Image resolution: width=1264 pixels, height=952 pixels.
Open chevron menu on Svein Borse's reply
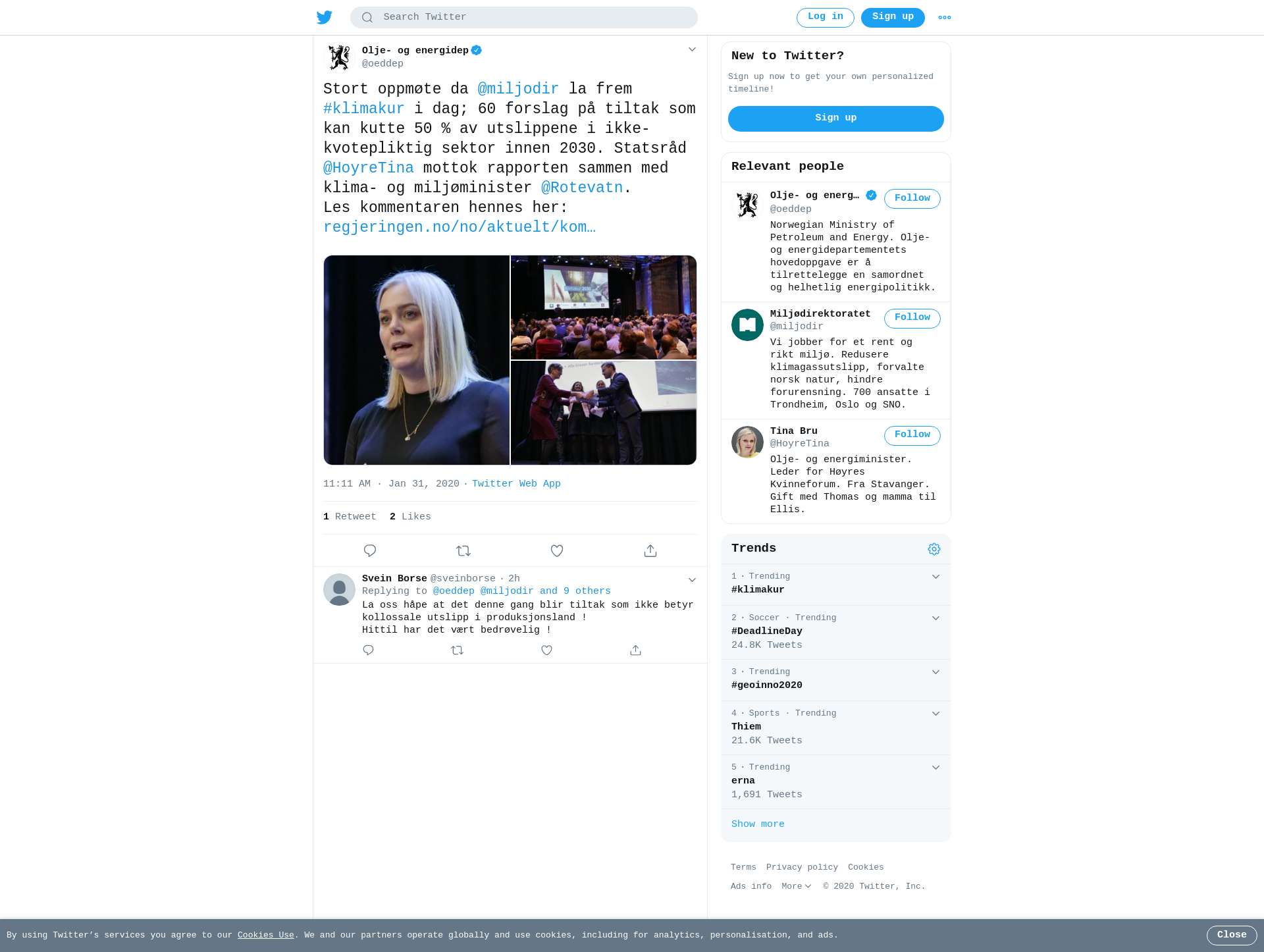tap(692, 580)
